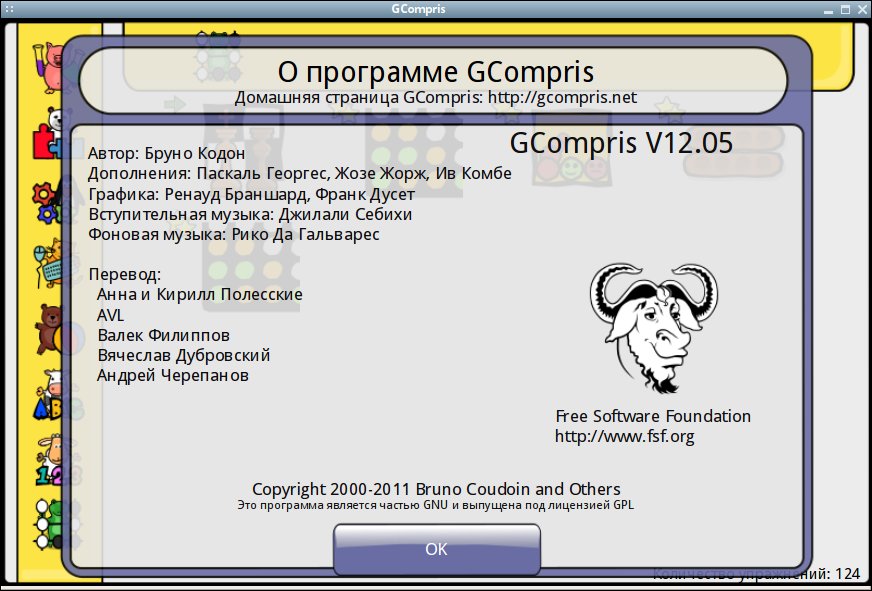Open the window menu icon in title bar
This screenshot has height=591, width=872.
[x=9, y=9]
